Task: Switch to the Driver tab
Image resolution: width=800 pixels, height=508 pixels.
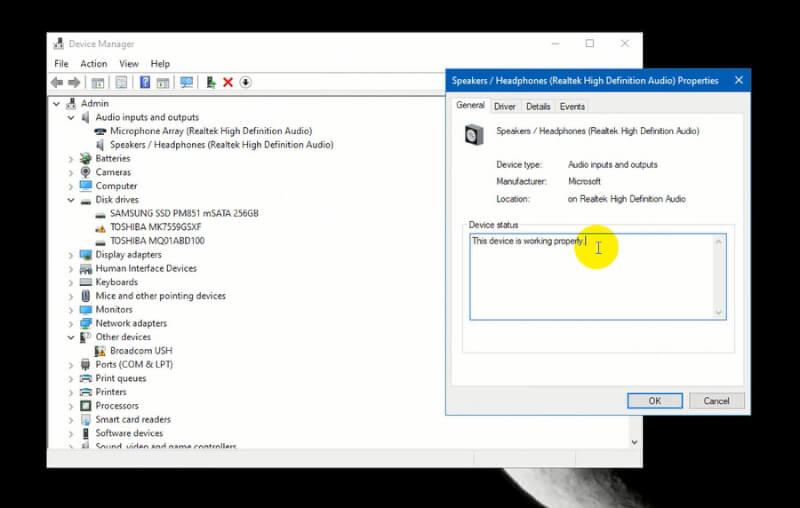Action: [x=505, y=106]
